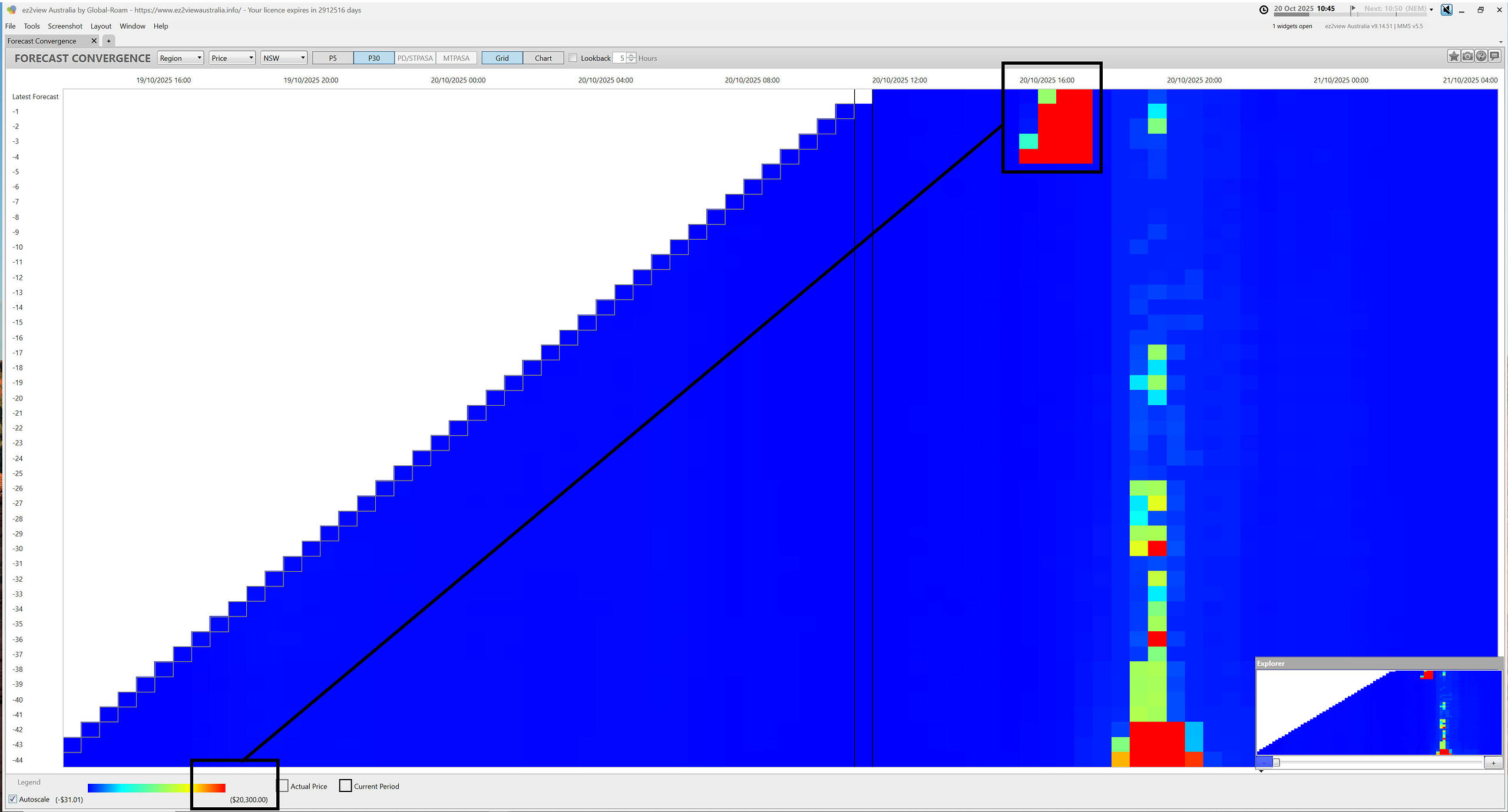This screenshot has width=1508, height=812.
Task: Click the camera snapshot icon
Action: pos(1467,57)
